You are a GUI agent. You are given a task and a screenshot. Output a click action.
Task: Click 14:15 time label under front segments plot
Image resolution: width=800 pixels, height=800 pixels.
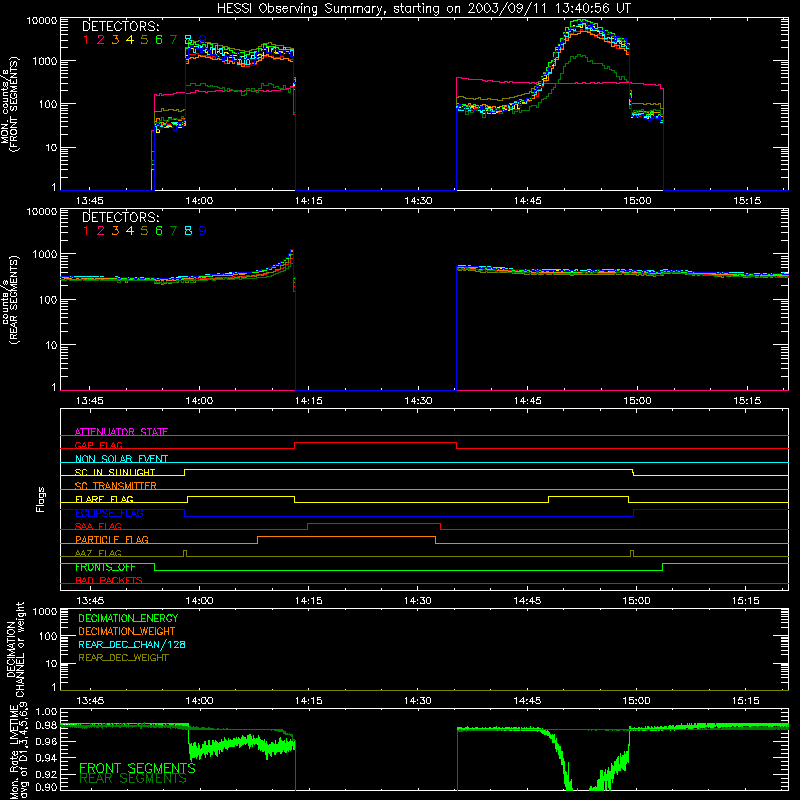(309, 201)
